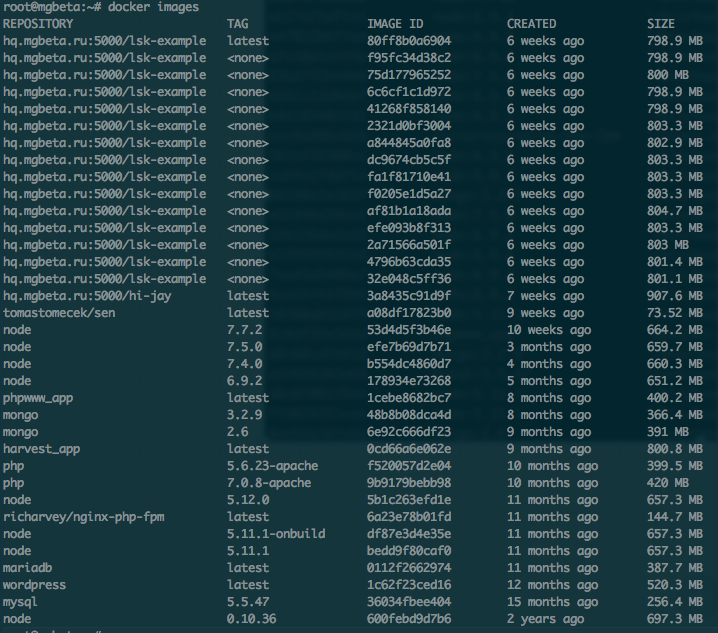The height and width of the screenshot is (633, 718).
Task: Click image ID af81b1a18ada
Action: (409, 211)
